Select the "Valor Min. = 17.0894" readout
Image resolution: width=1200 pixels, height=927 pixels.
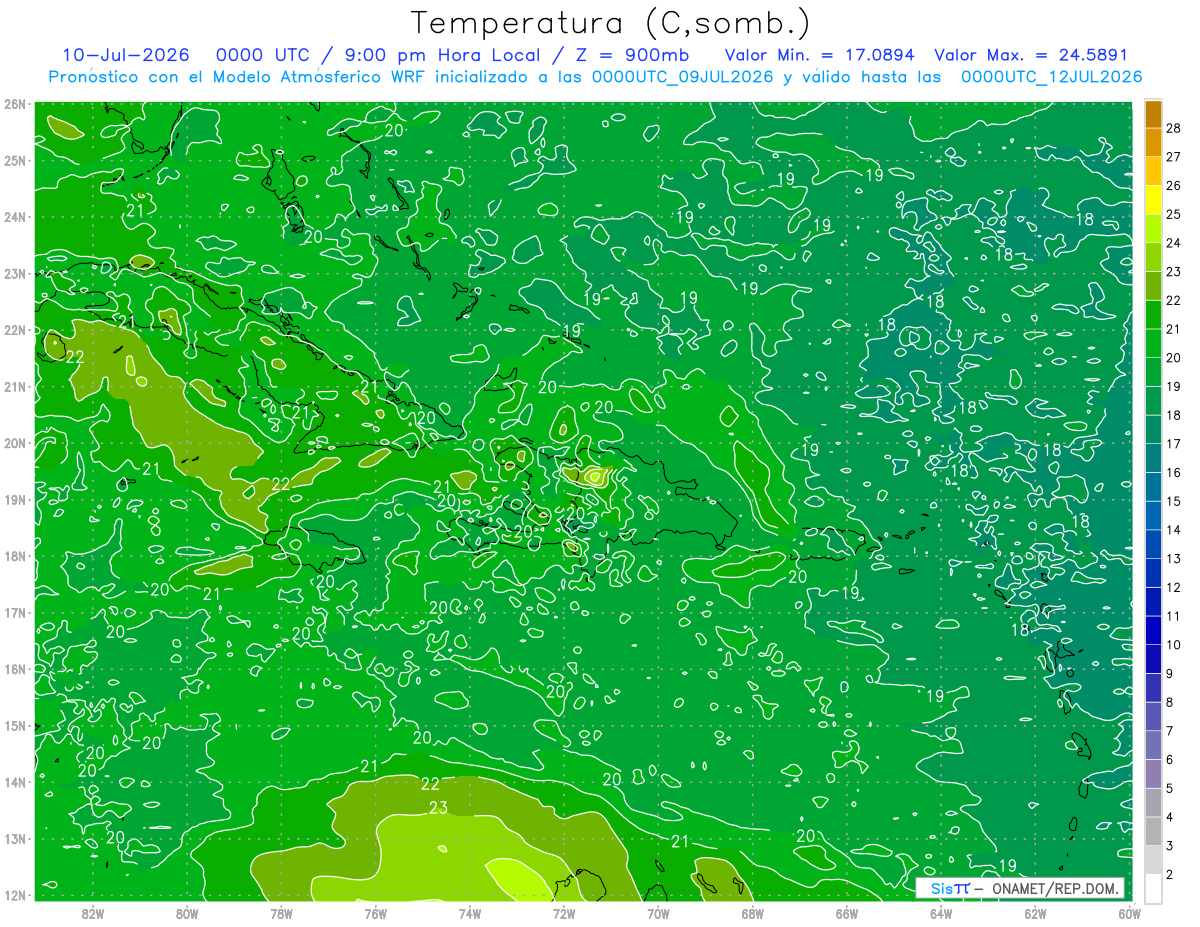pyautogui.click(x=820, y=55)
